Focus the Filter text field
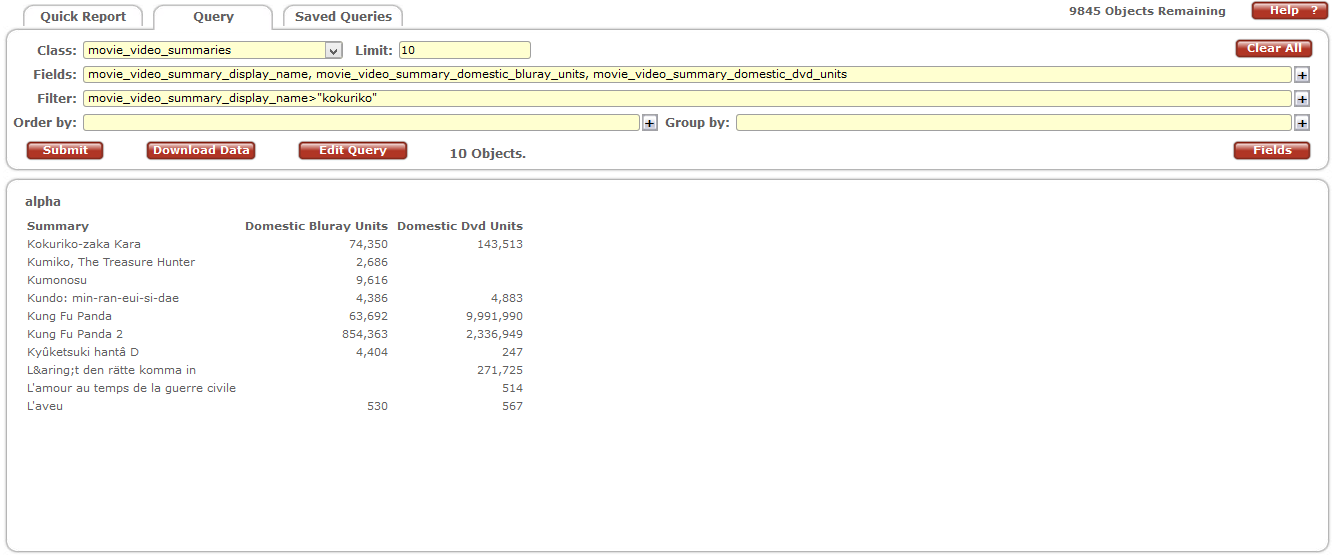This screenshot has height=557, width=1333. point(687,99)
